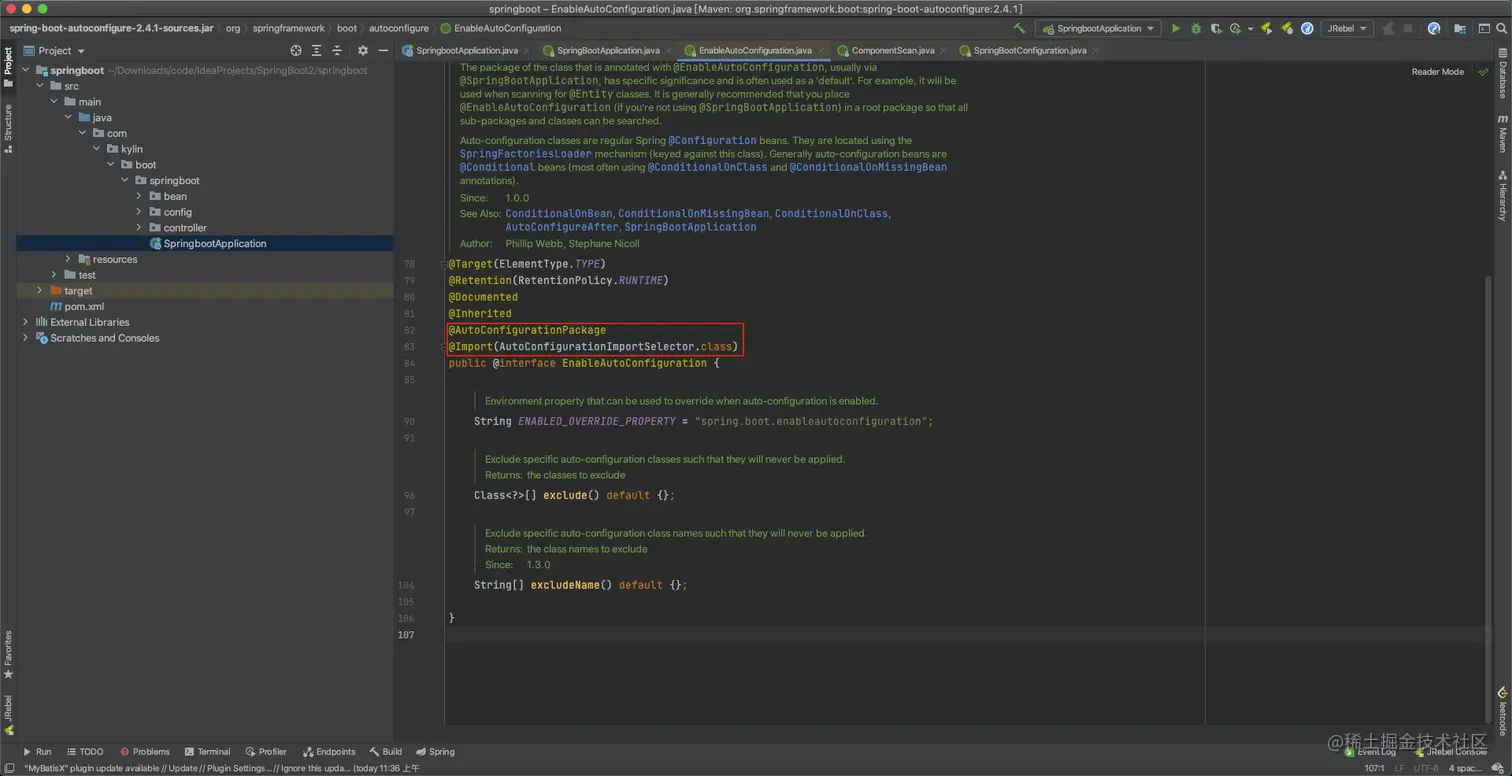Click the Run with Profiler icon
Viewport: 1512px width, 776px height.
[x=1235, y=29]
